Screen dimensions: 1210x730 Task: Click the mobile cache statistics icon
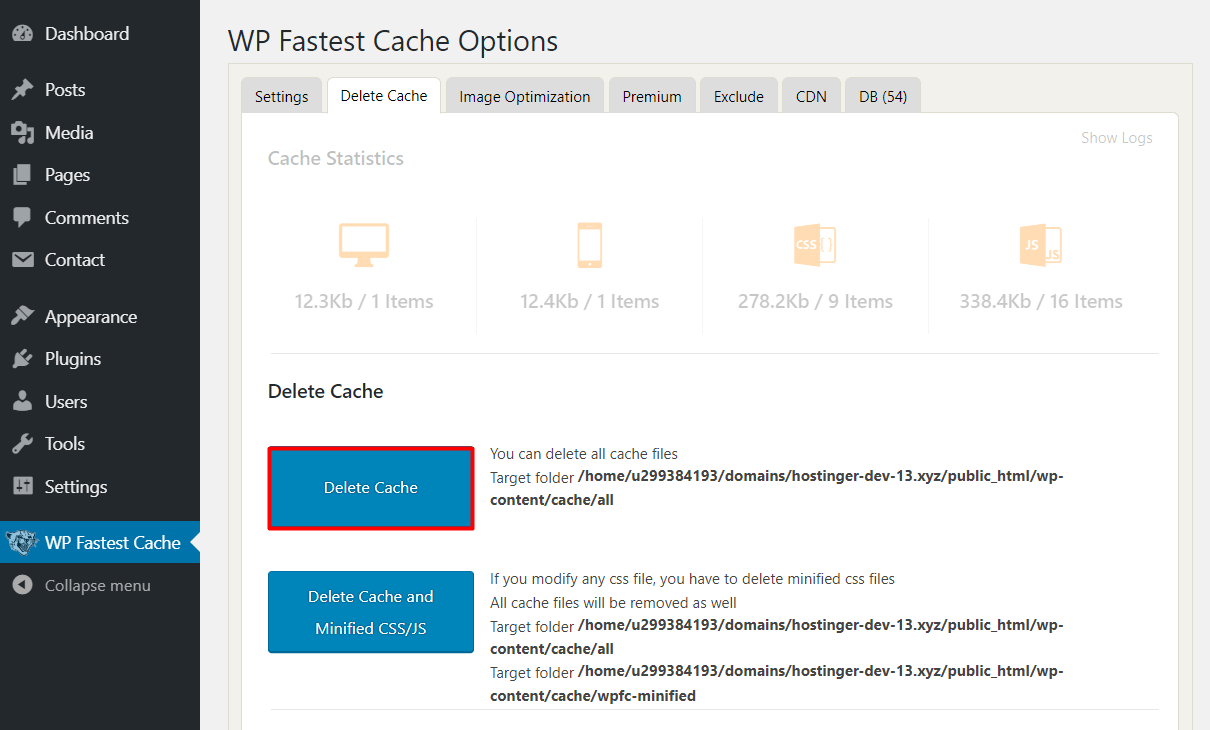click(x=589, y=243)
